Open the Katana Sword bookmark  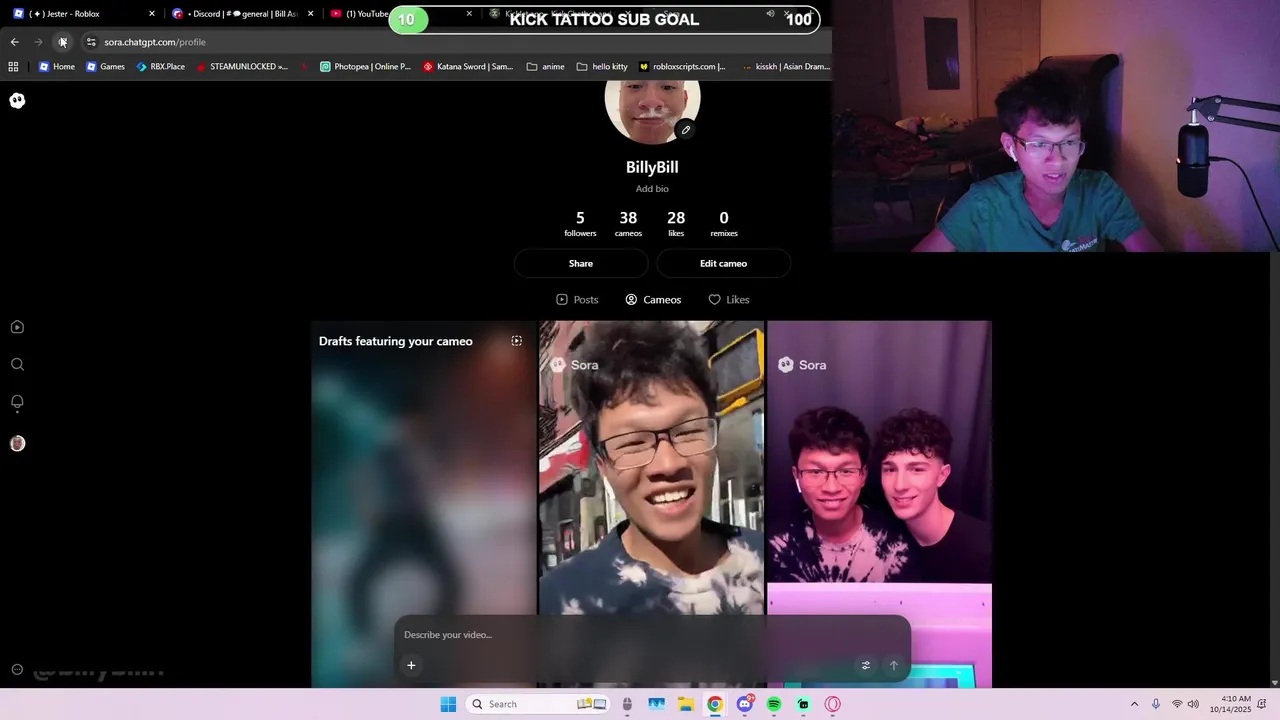tap(467, 67)
